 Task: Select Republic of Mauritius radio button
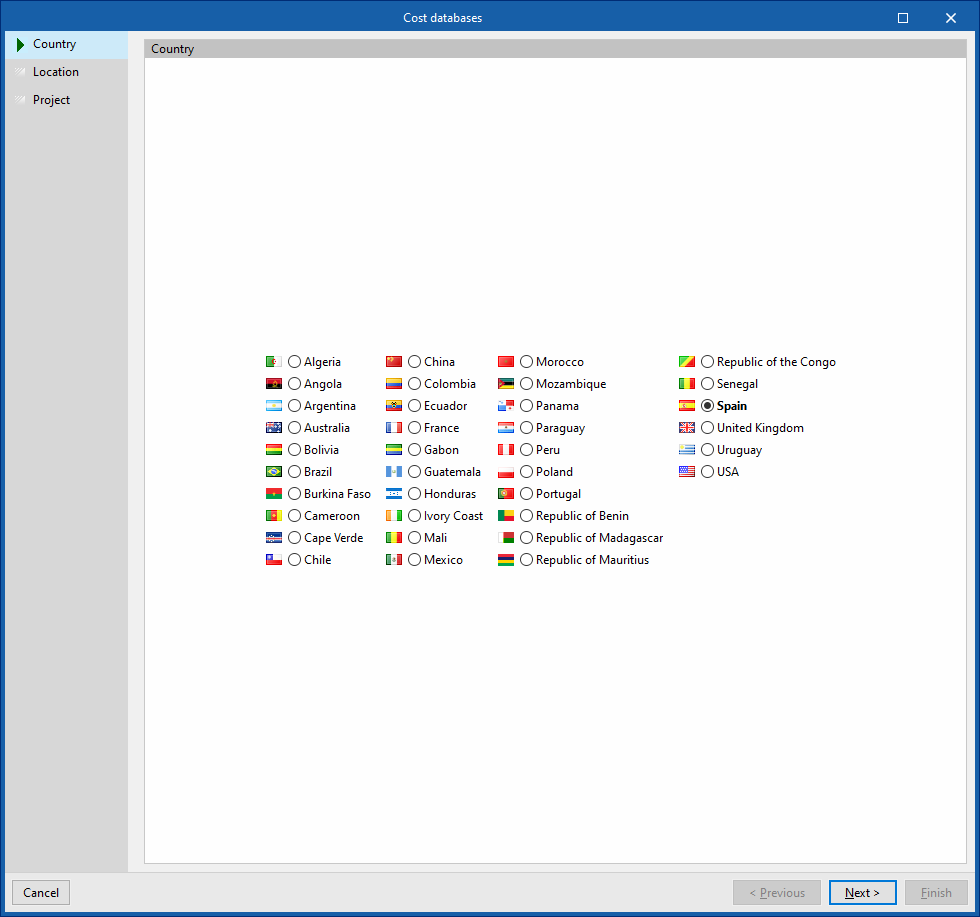(526, 559)
